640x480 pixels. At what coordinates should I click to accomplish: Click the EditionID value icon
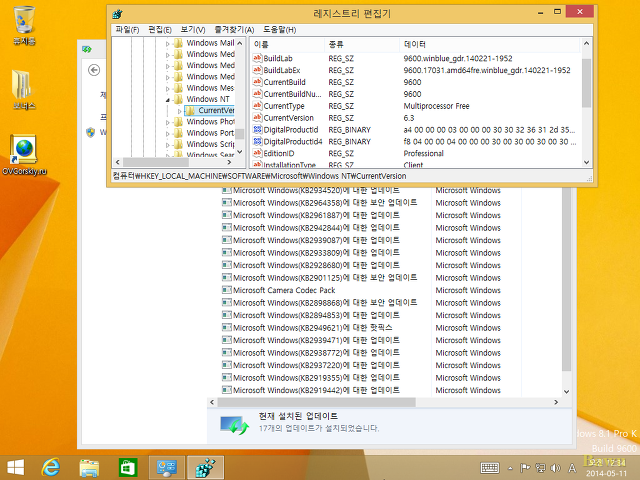click(x=257, y=153)
